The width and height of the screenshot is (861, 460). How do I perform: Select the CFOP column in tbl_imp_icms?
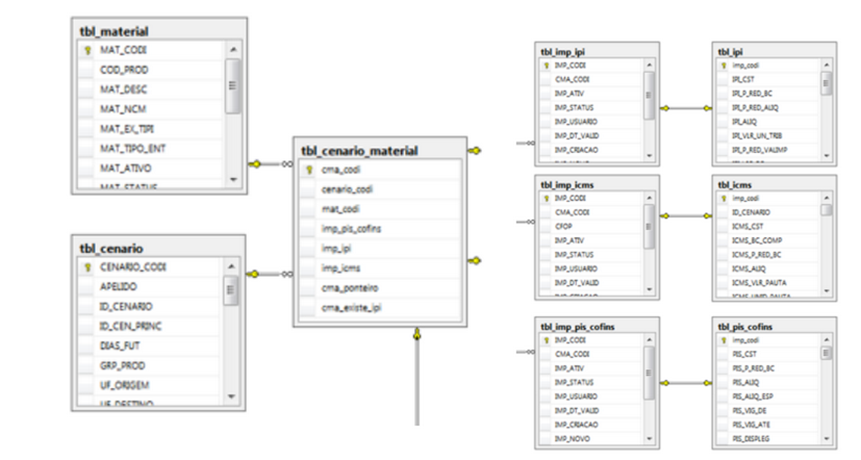(590, 226)
